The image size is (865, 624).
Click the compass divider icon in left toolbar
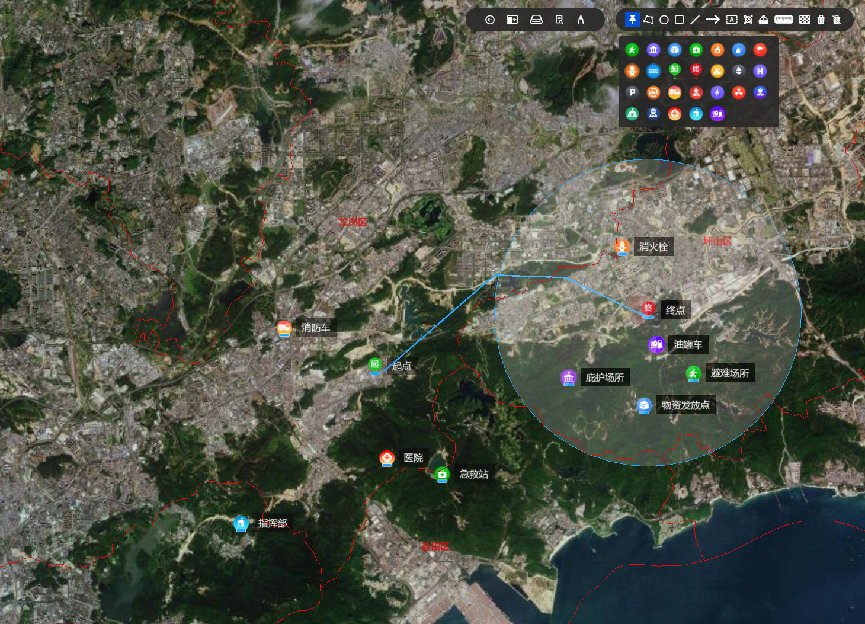click(x=581, y=20)
